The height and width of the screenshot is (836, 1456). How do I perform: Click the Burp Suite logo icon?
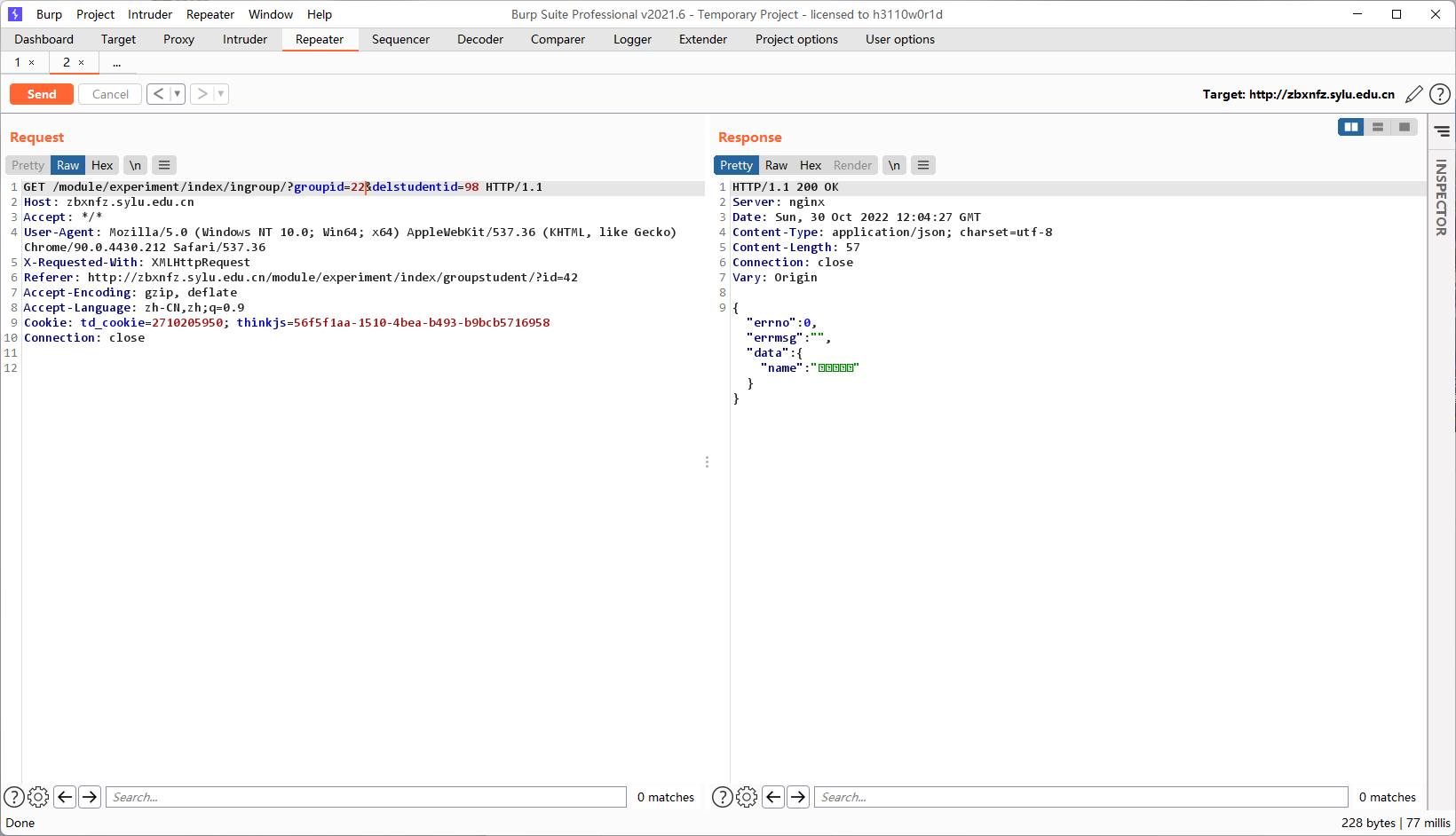tap(14, 14)
